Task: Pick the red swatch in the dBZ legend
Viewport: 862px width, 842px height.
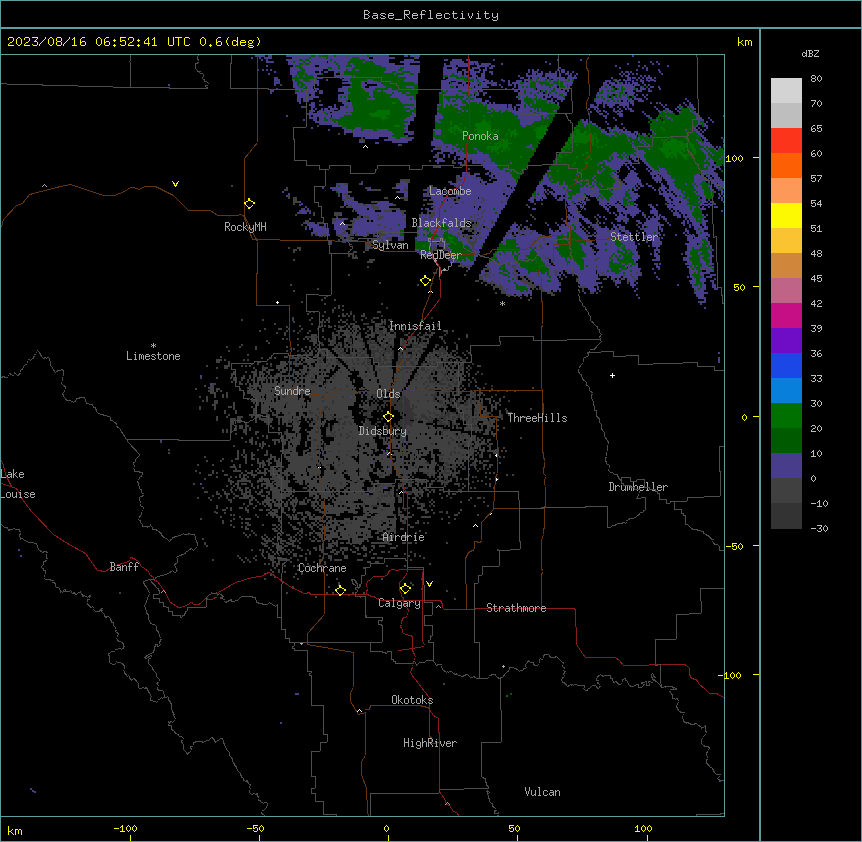Action: point(786,140)
